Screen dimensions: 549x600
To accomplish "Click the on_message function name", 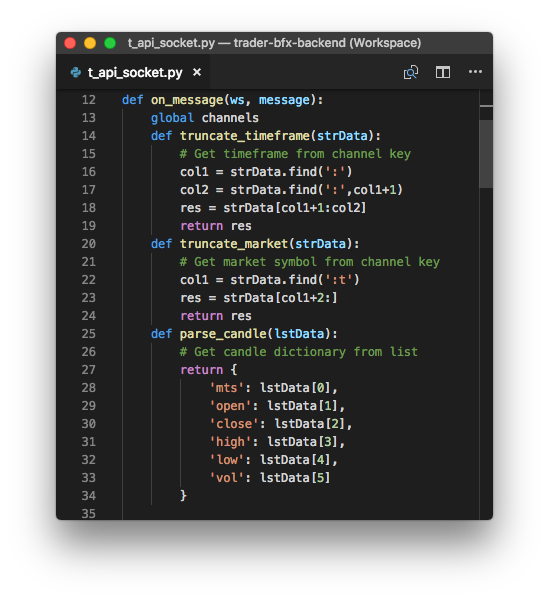I will [187, 100].
